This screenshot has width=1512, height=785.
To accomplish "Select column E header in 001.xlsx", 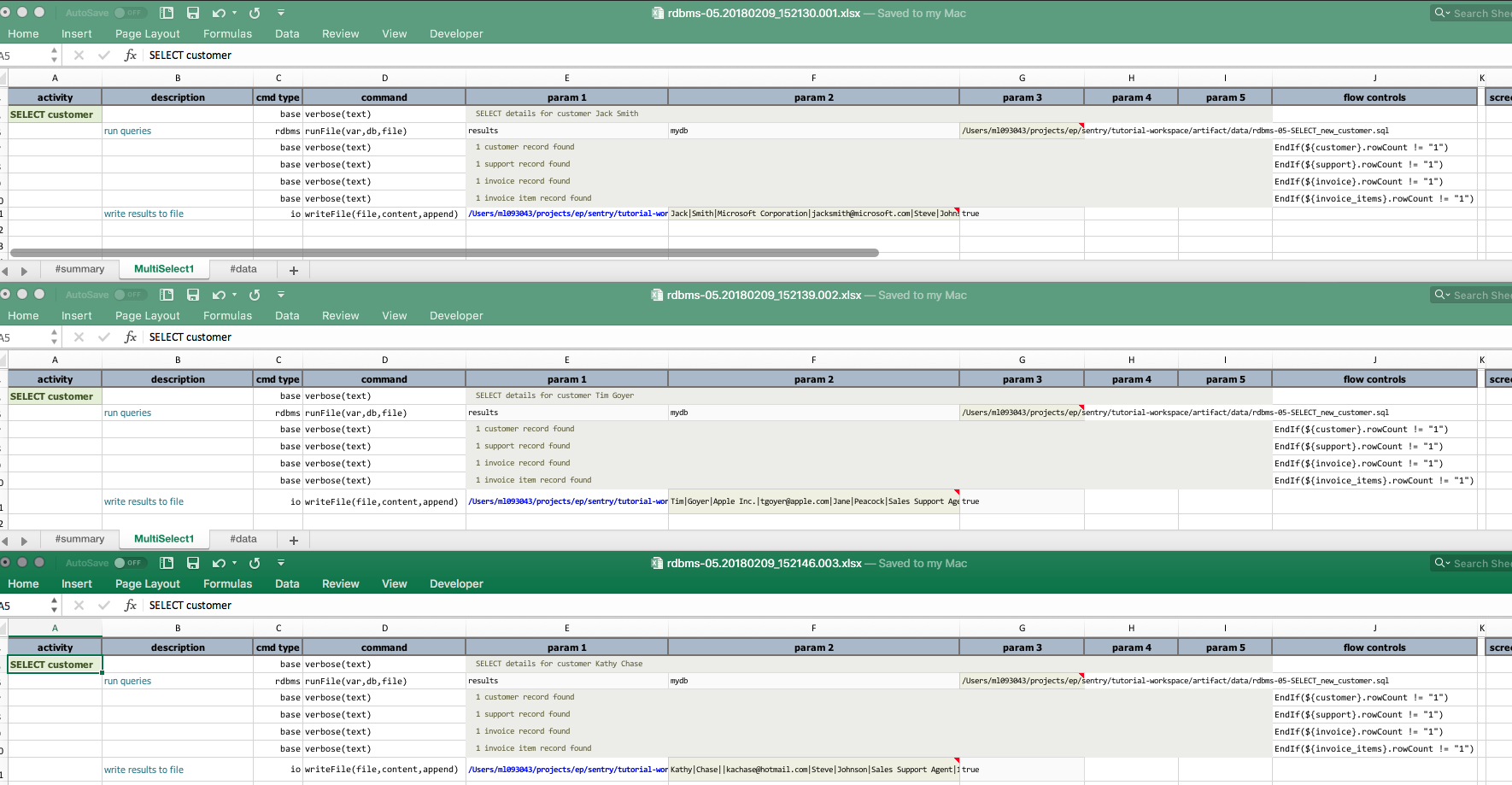I will tap(566, 78).
